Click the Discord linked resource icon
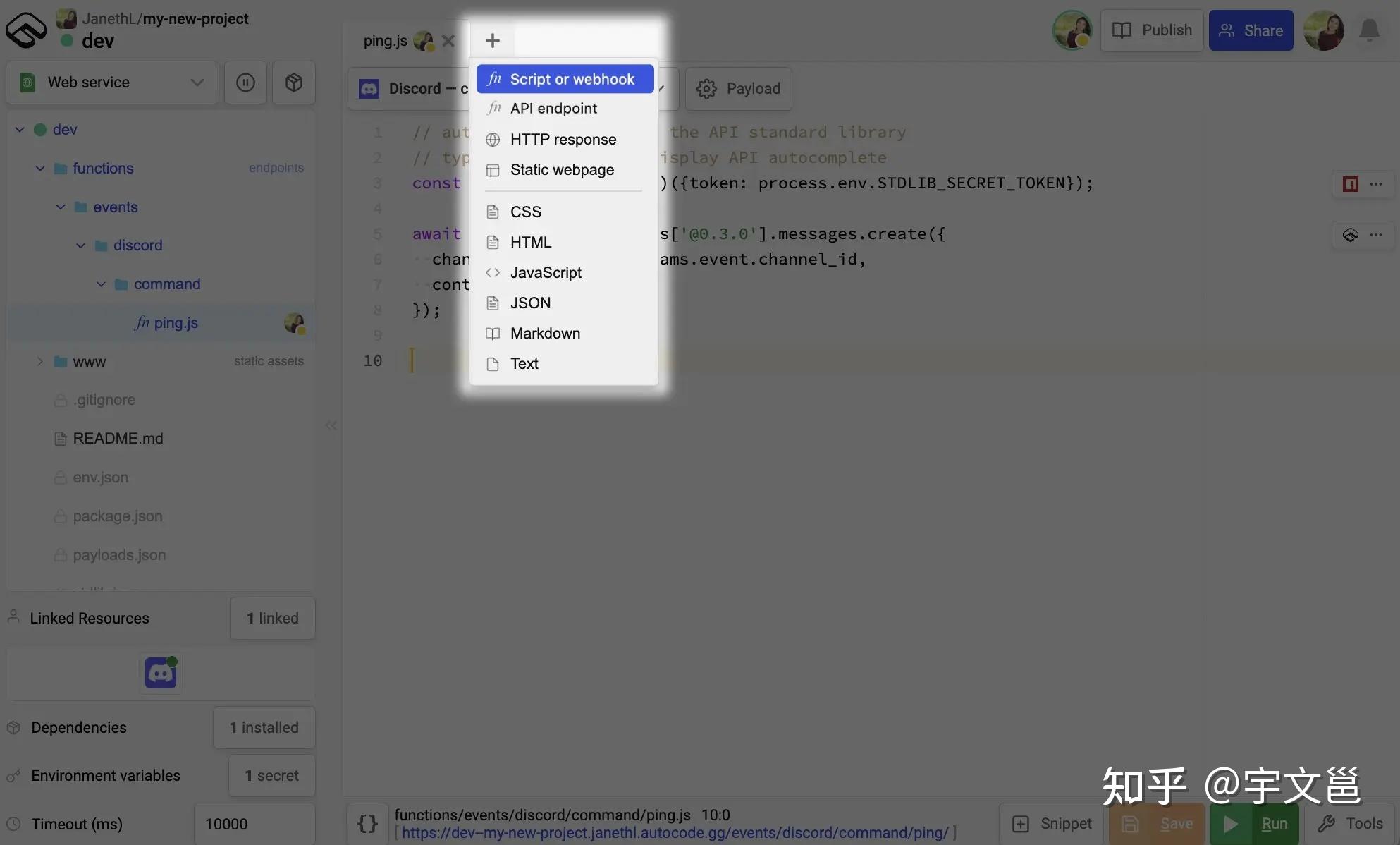The width and height of the screenshot is (1400, 845). click(x=161, y=673)
